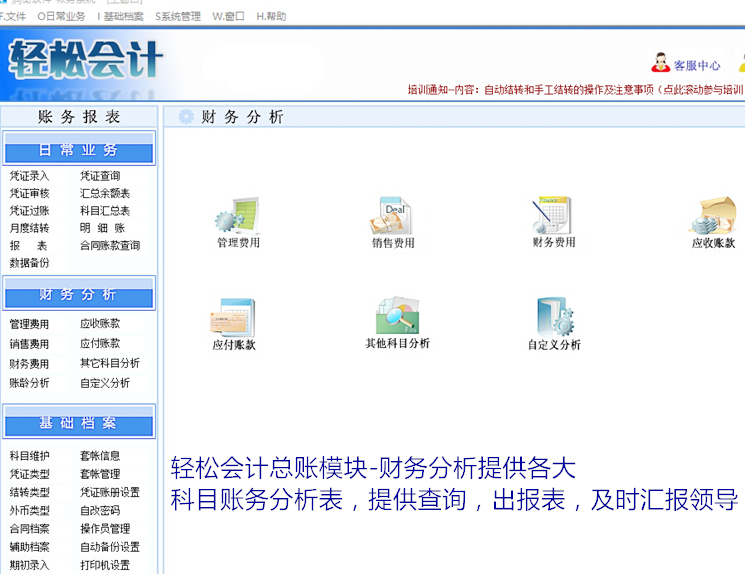Click the 客服中心 support agent icon
The width and height of the screenshot is (745, 574).
[x=660, y=63]
